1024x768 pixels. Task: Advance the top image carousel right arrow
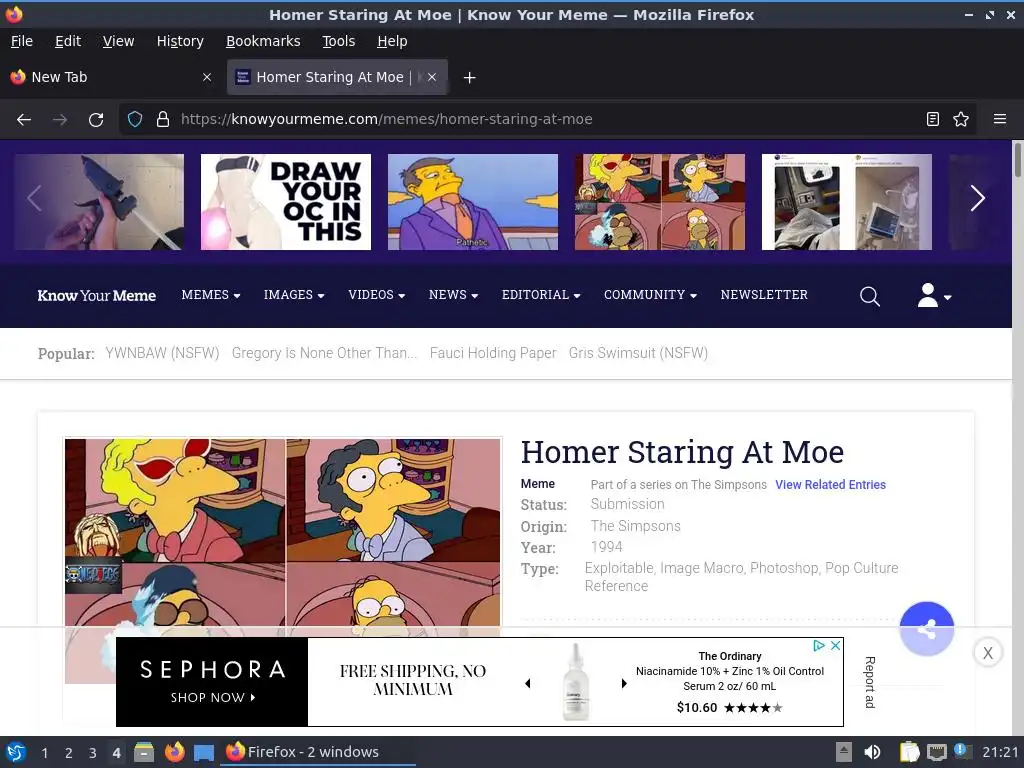pos(977,199)
